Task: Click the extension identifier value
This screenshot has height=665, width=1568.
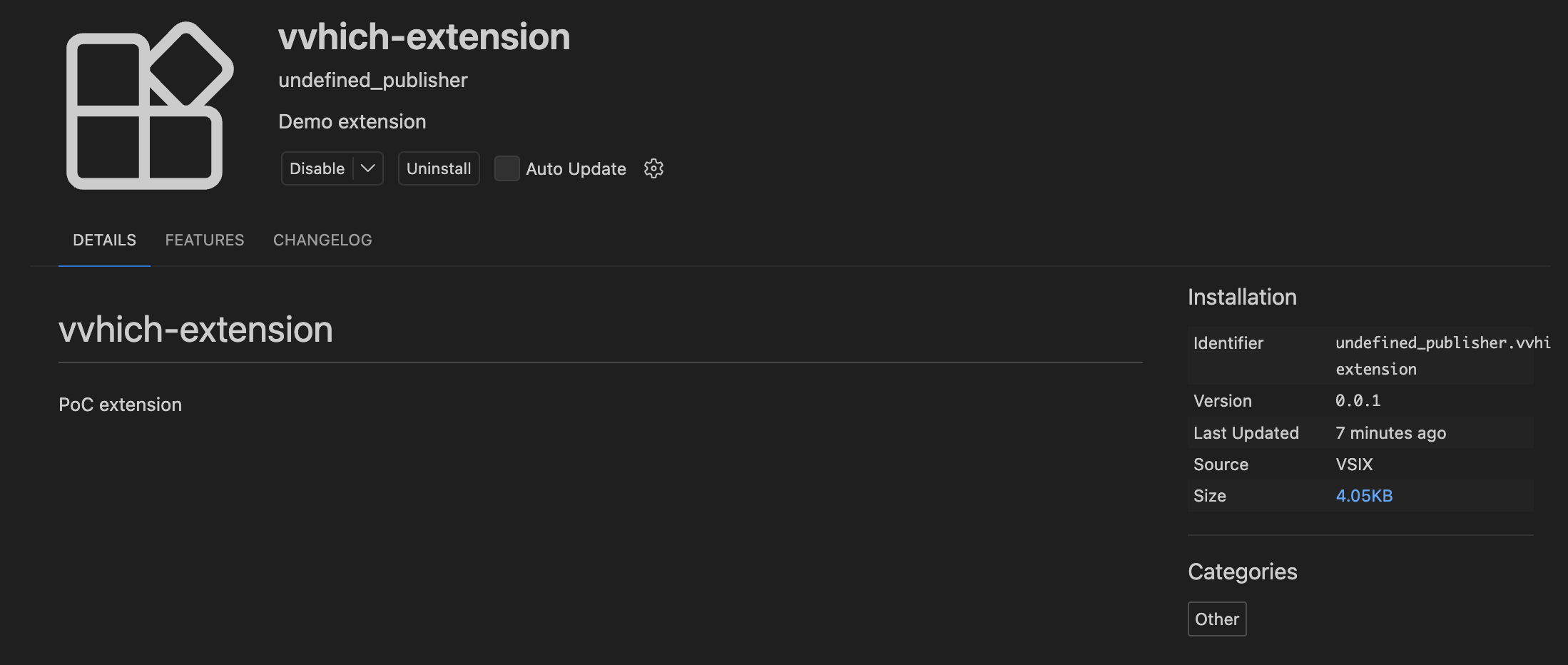Action: point(1434,355)
